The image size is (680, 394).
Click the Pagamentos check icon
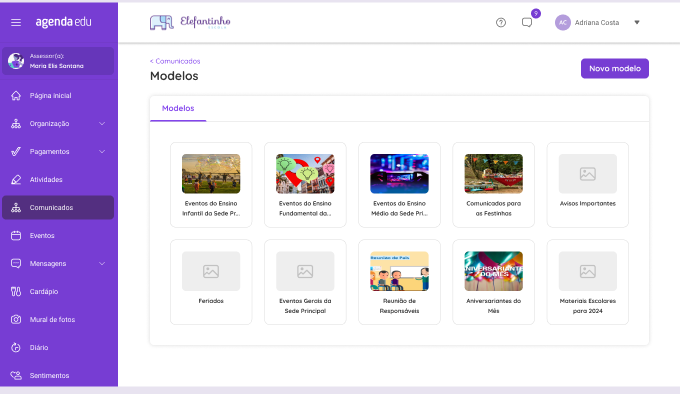point(16,152)
